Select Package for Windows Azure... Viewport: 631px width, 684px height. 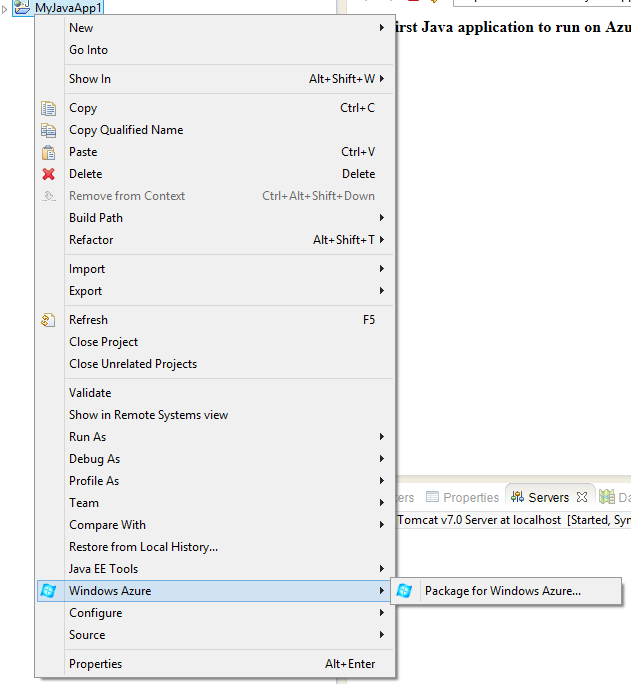tap(502, 591)
